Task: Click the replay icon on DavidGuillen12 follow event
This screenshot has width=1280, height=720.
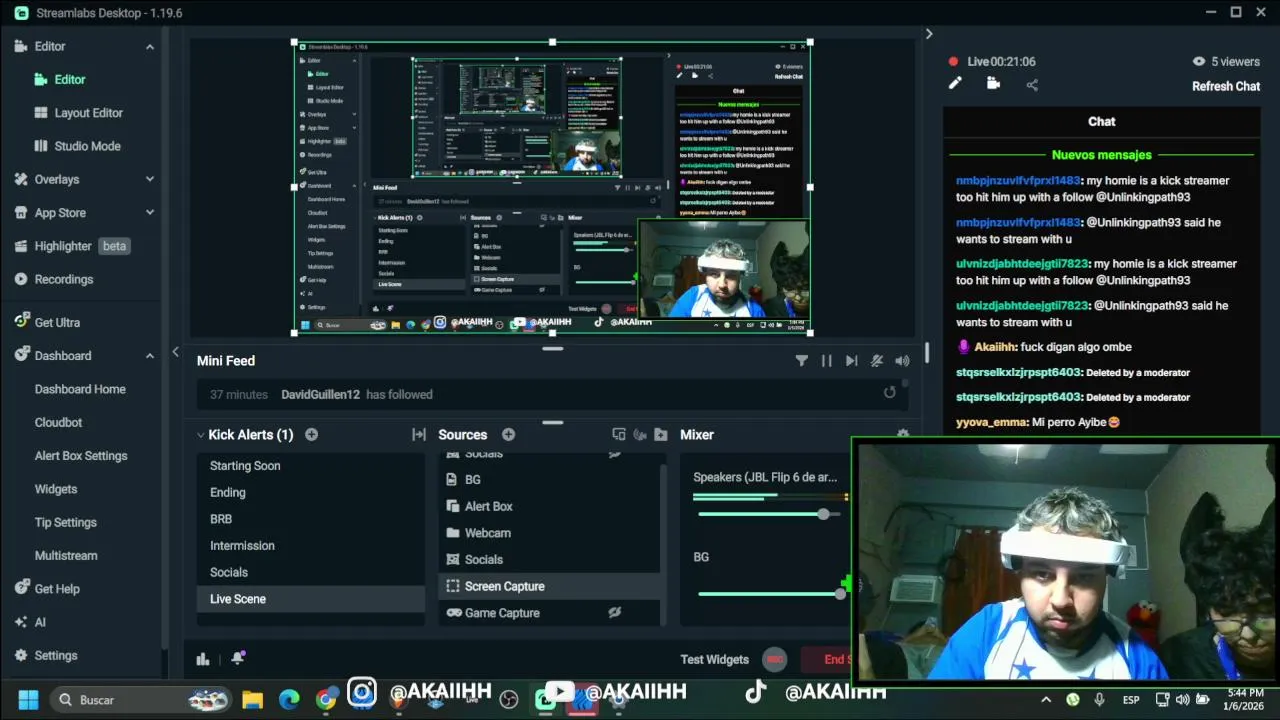Action: tap(889, 393)
